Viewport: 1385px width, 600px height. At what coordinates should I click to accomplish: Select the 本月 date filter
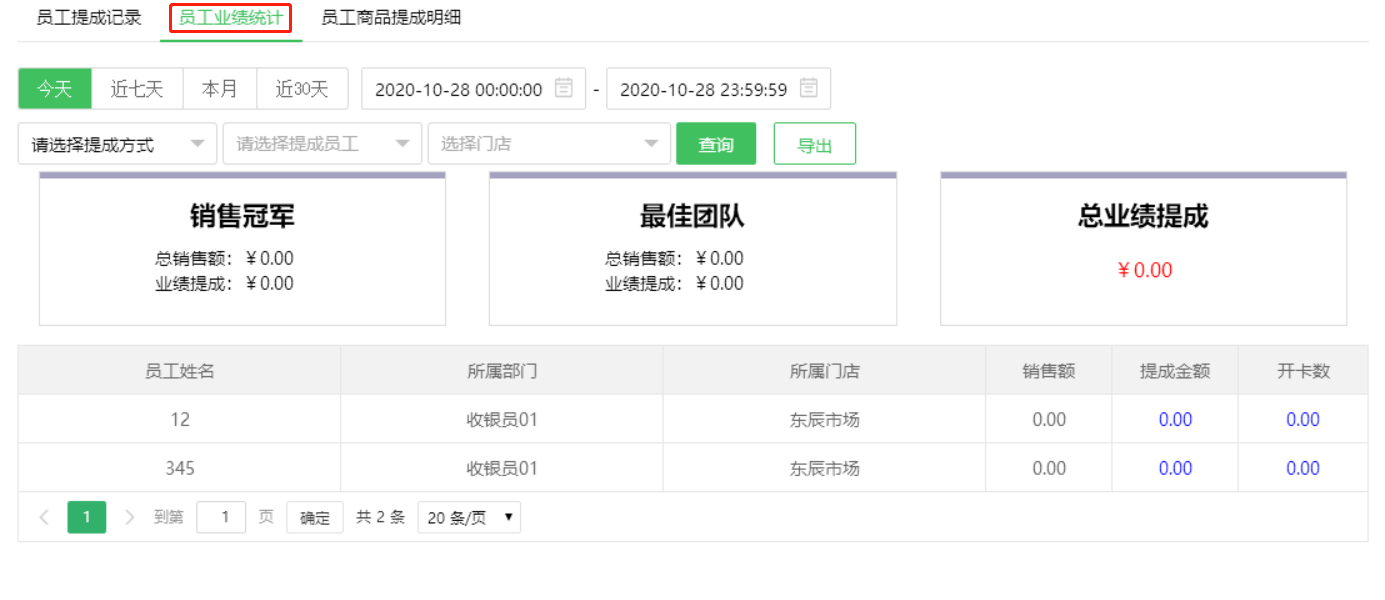pyautogui.click(x=220, y=88)
